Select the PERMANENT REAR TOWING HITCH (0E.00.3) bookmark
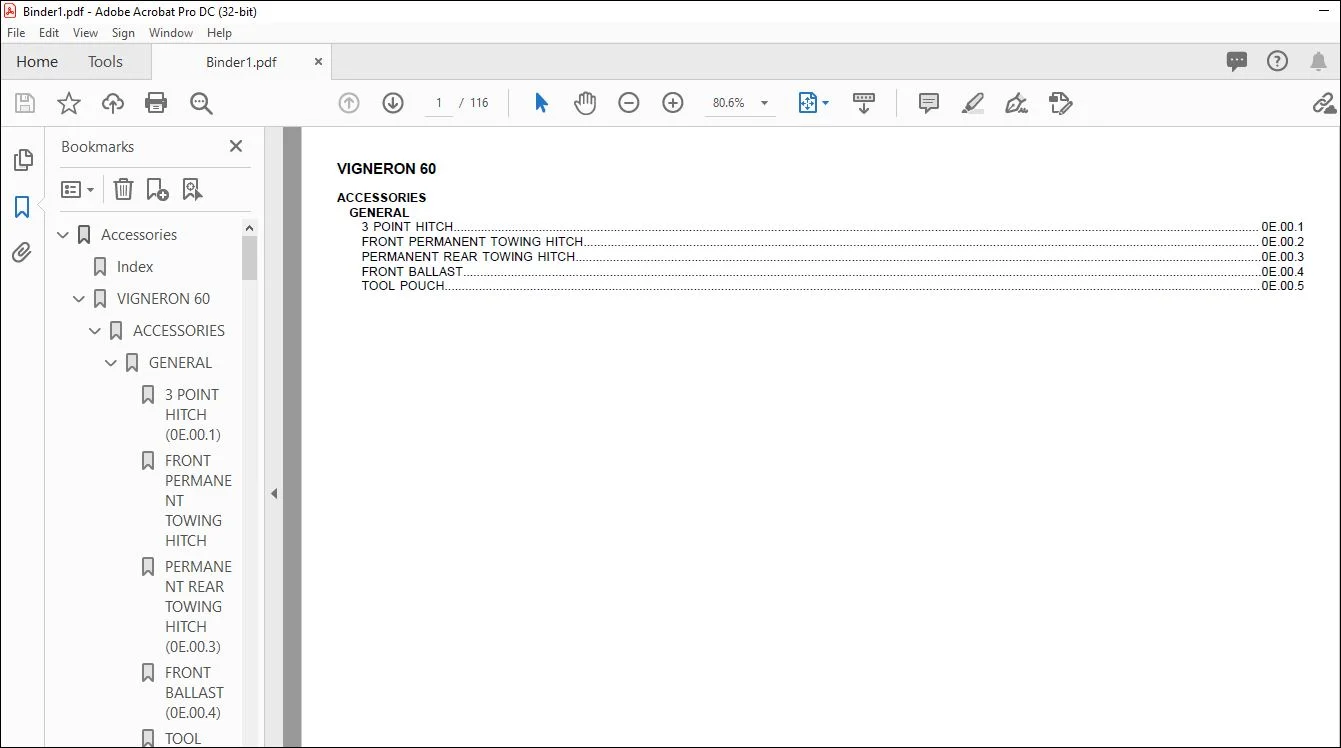1341x748 pixels. pyautogui.click(x=198, y=607)
